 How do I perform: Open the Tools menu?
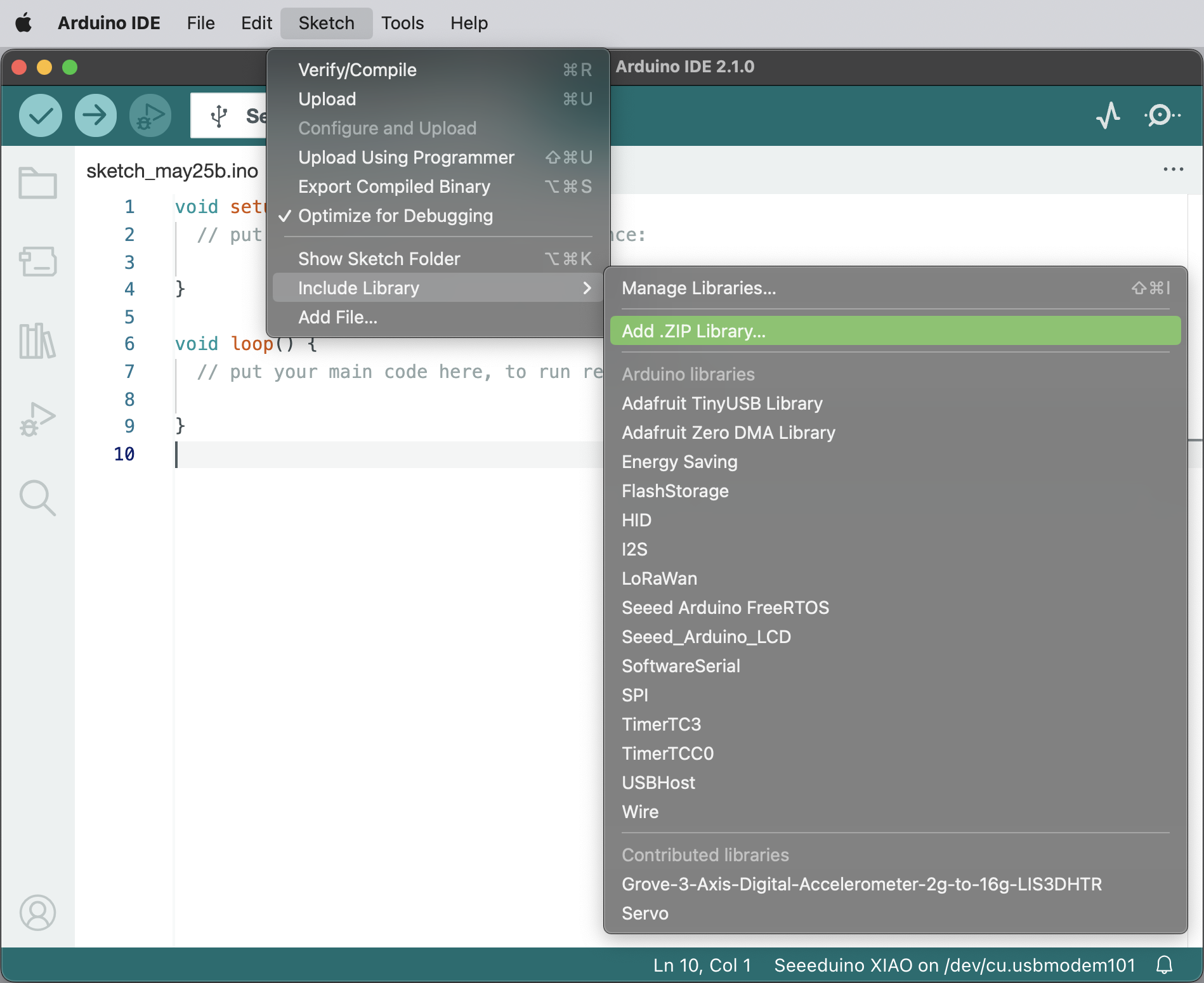tap(403, 23)
